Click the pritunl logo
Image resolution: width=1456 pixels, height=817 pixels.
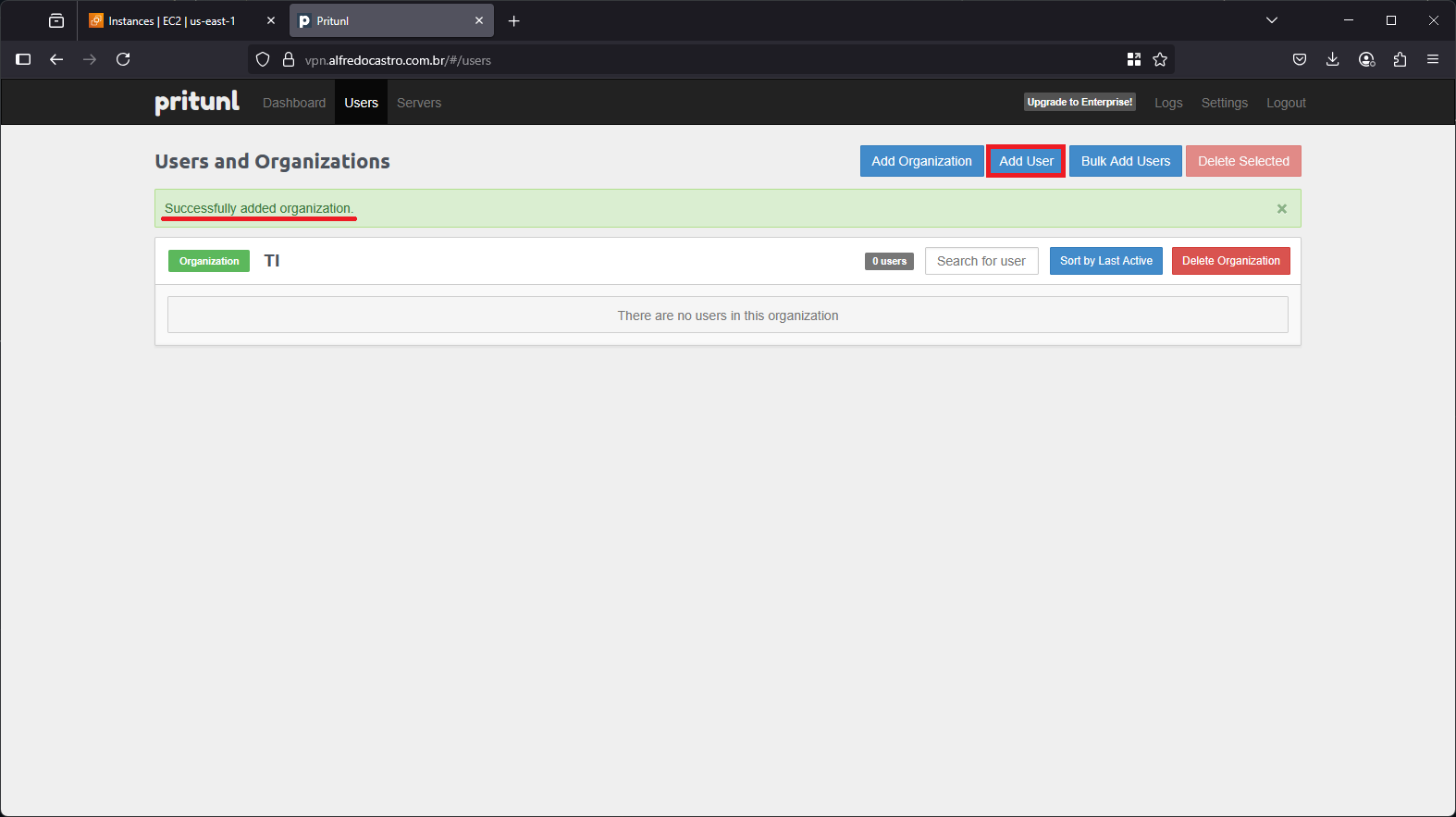click(x=197, y=102)
